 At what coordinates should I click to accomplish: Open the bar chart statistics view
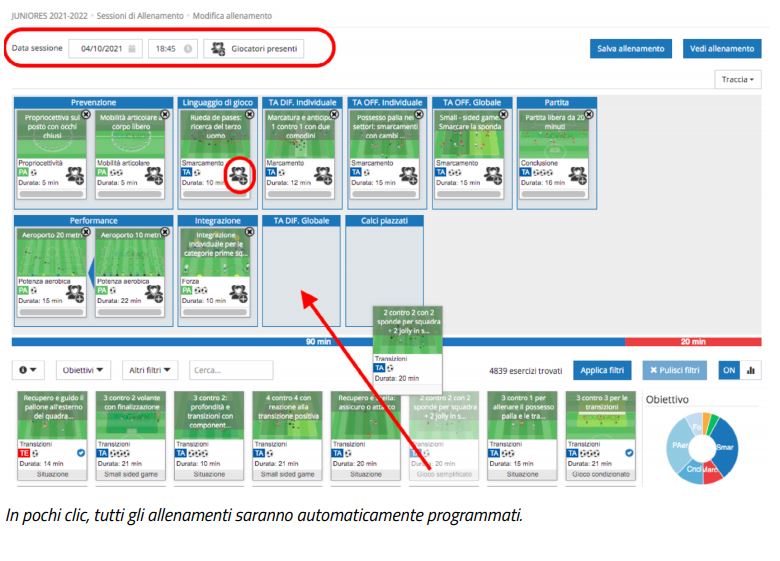(750, 370)
